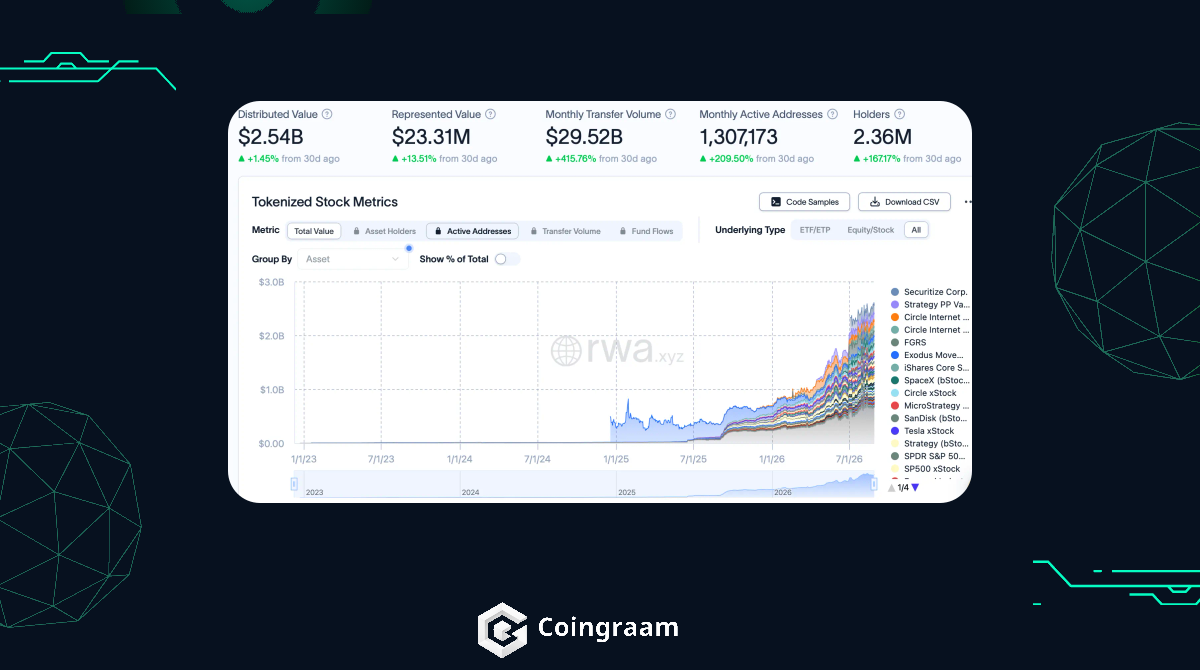Viewport: 1200px width, 670px height.
Task: Select the Active Addresses metric tab
Action: (472, 231)
